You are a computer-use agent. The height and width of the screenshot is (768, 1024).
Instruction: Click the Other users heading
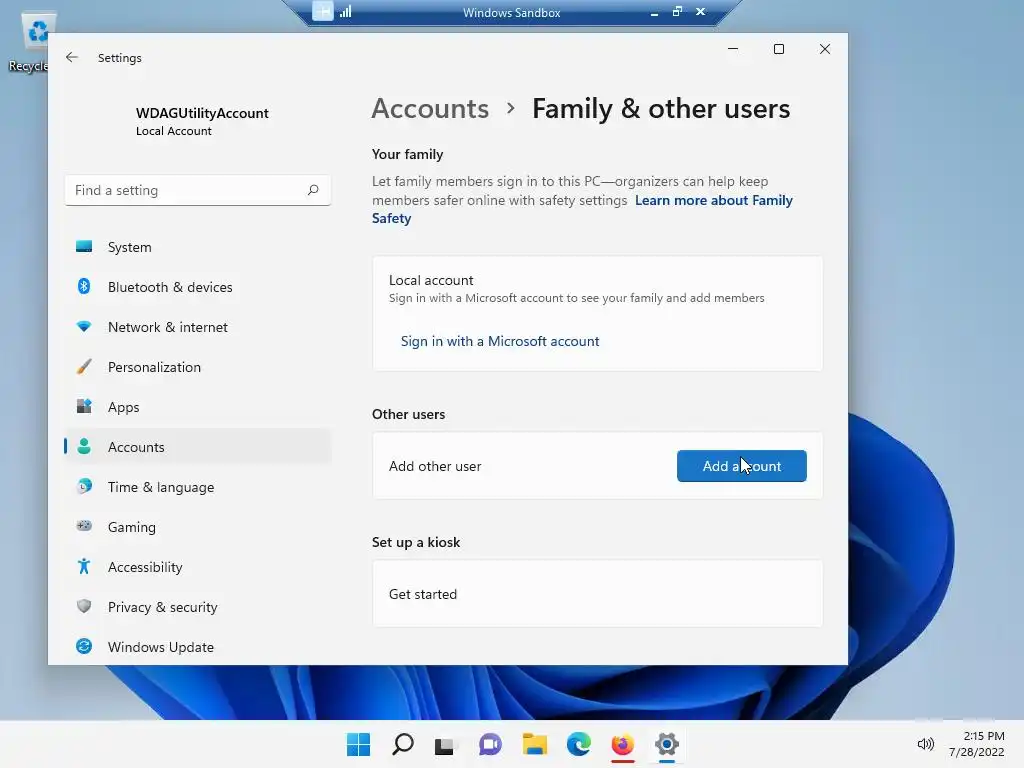click(x=408, y=414)
